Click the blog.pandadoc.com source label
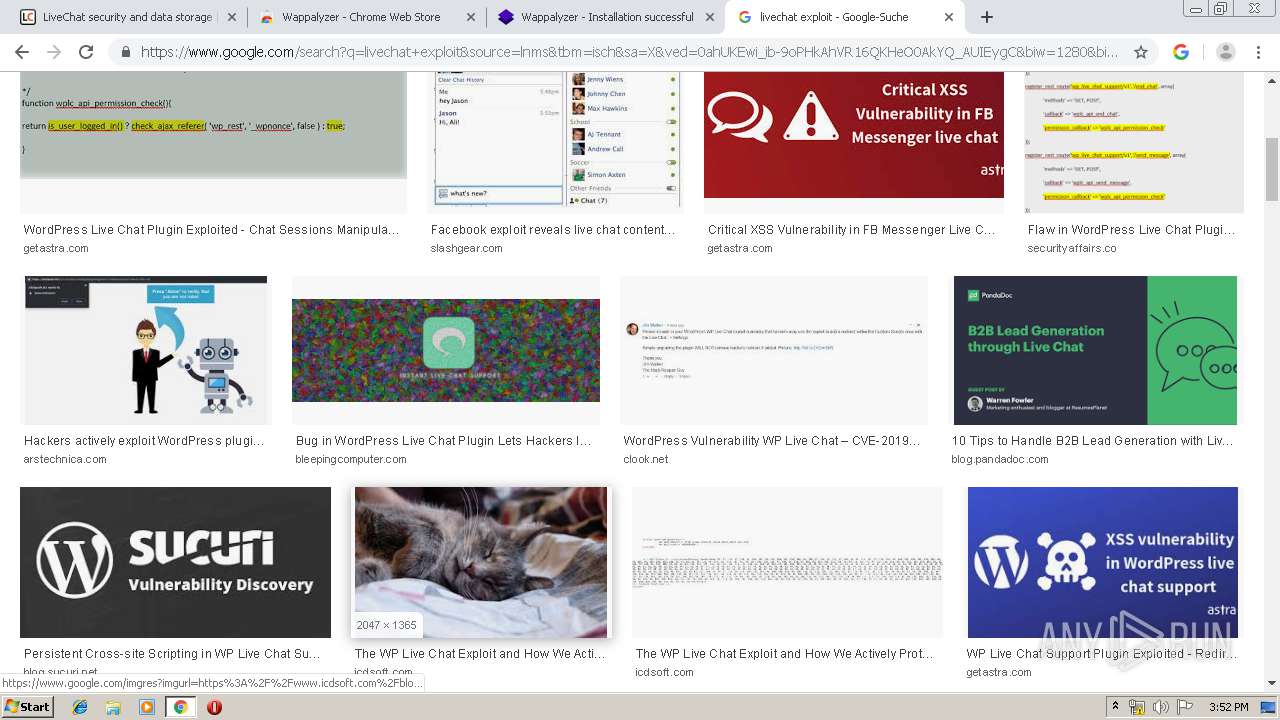Image resolution: width=1280 pixels, height=720 pixels. [x=1000, y=459]
